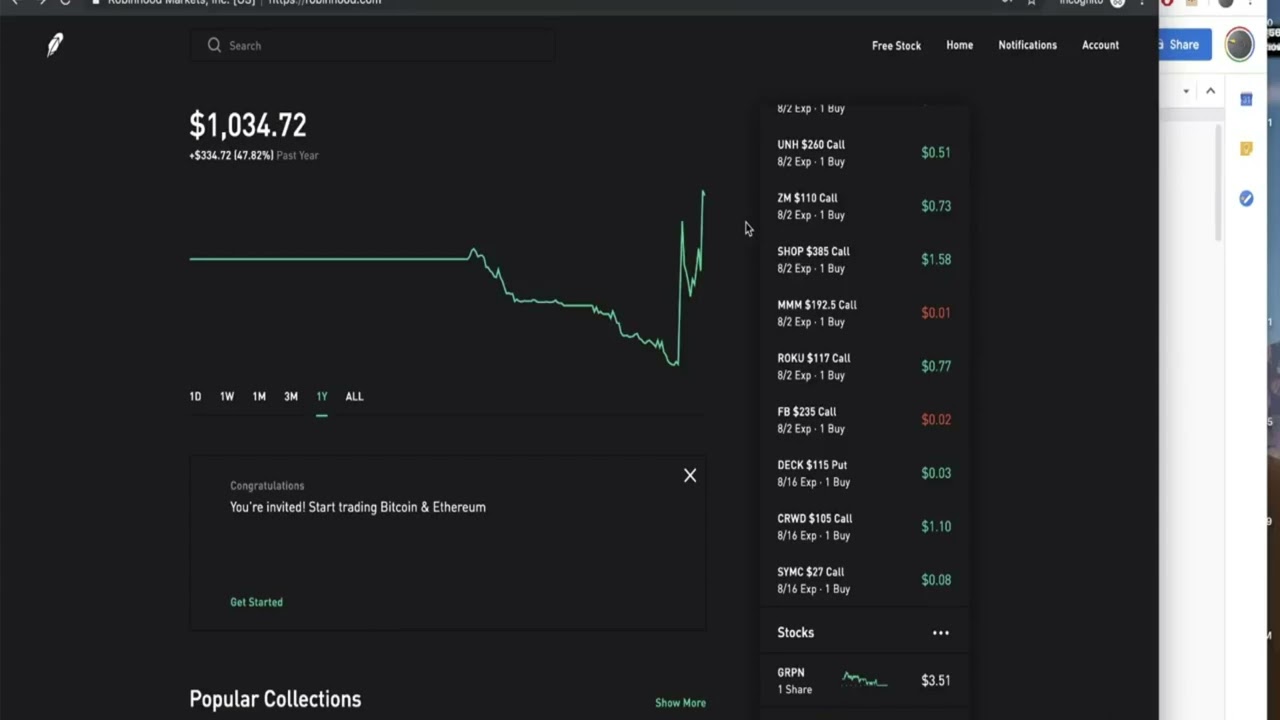Click the browser bookmark star icon
The width and height of the screenshot is (1280, 720).
(x=1031, y=3)
